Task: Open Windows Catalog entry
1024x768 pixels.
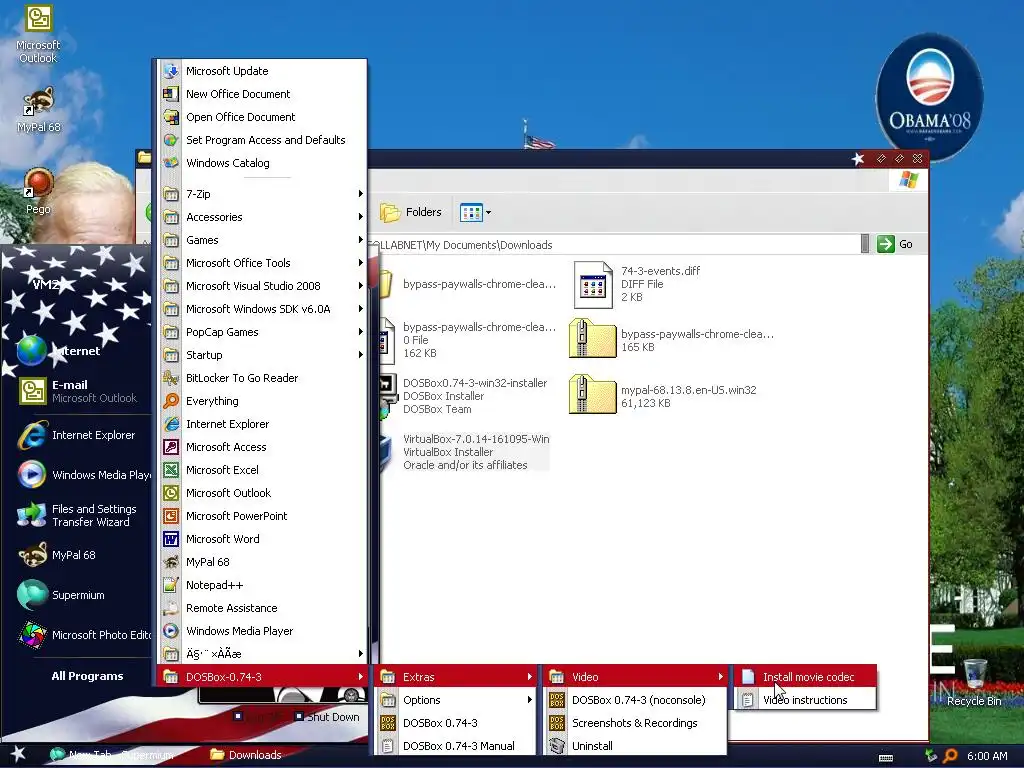Action: (263, 163)
